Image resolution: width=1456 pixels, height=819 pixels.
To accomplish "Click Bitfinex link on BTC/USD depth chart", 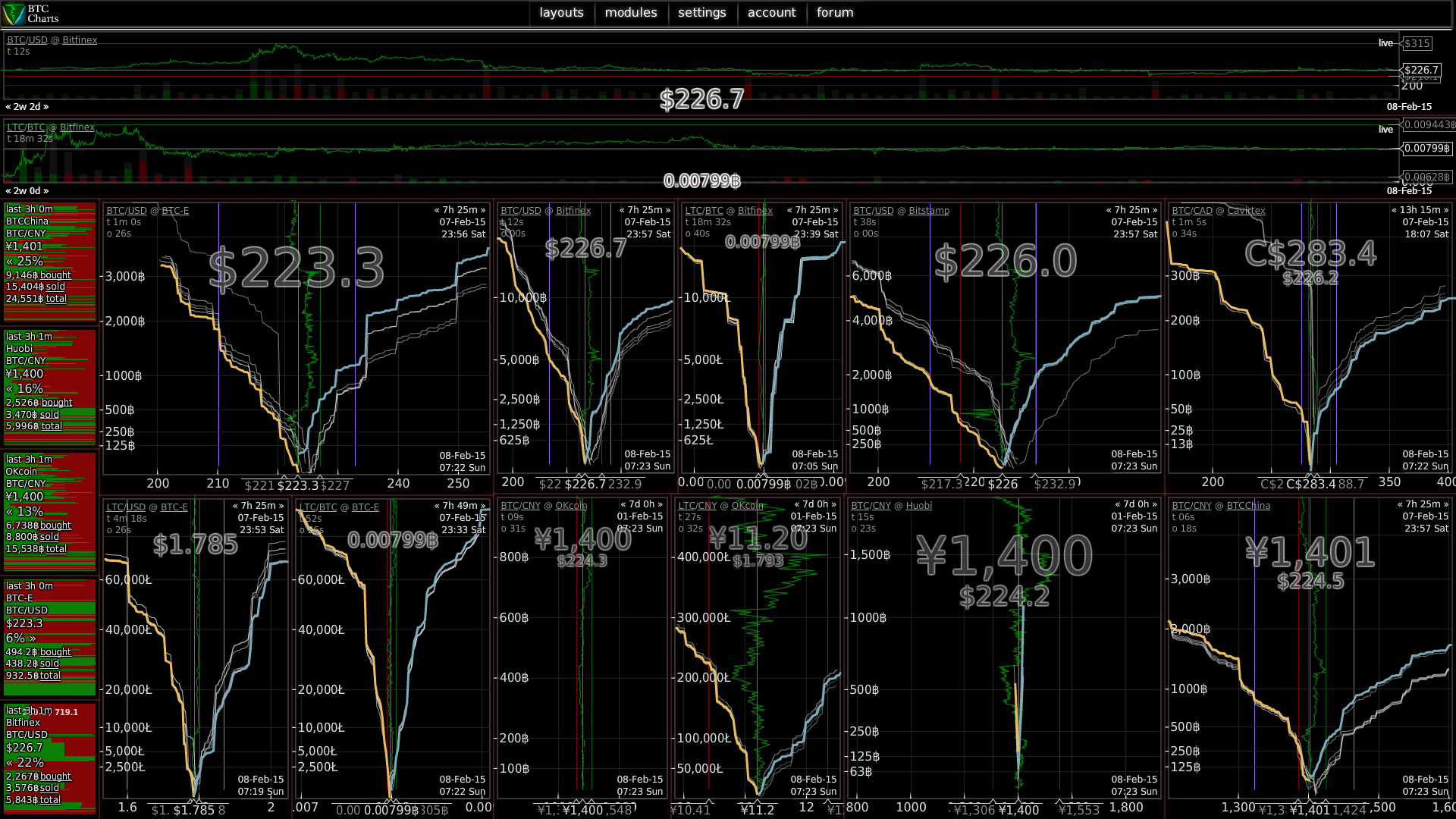I will pos(573,211).
